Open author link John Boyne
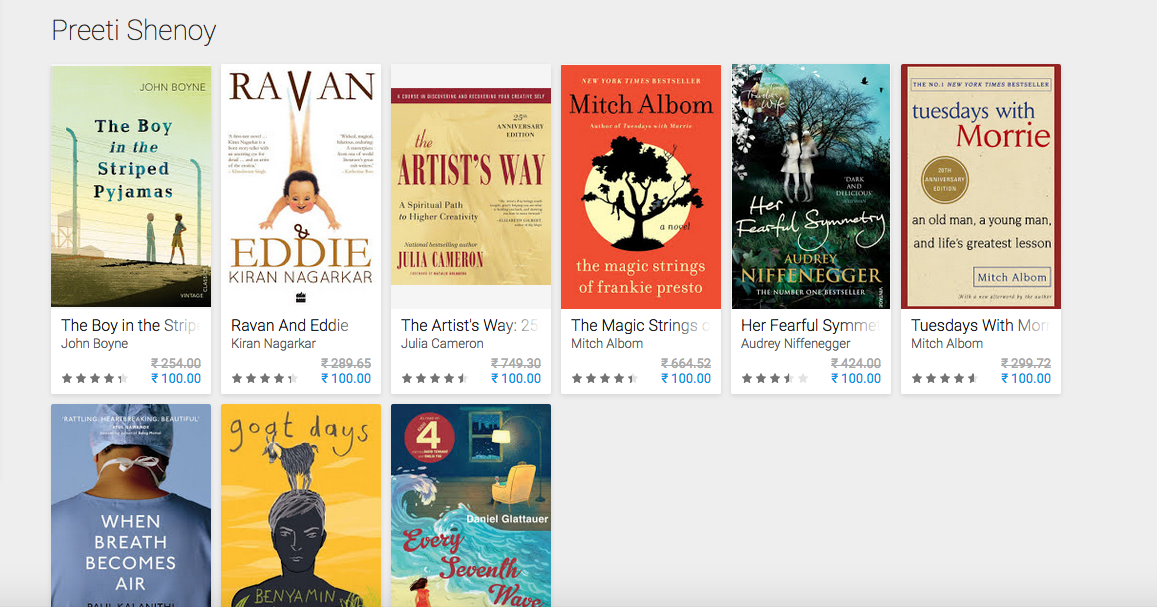The image size is (1157, 607). [x=94, y=344]
